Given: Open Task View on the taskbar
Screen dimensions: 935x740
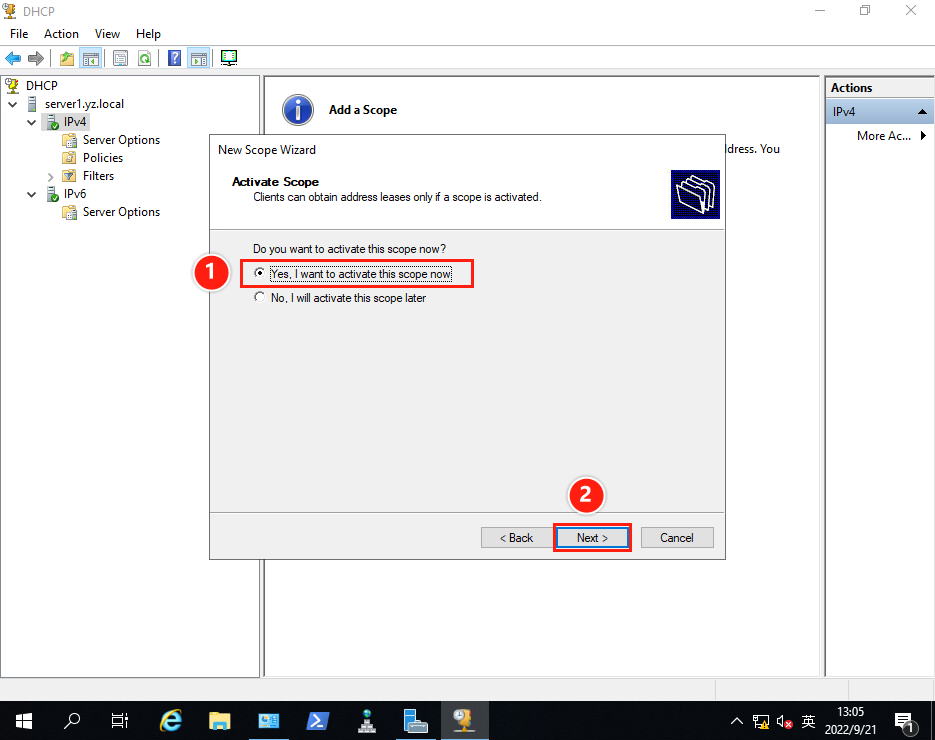Looking at the screenshot, I should (120, 721).
